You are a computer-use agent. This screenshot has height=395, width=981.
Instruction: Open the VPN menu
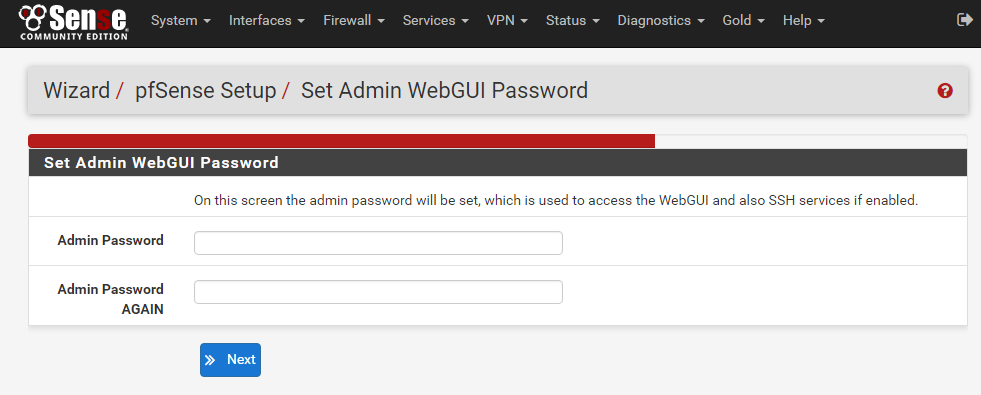point(507,21)
